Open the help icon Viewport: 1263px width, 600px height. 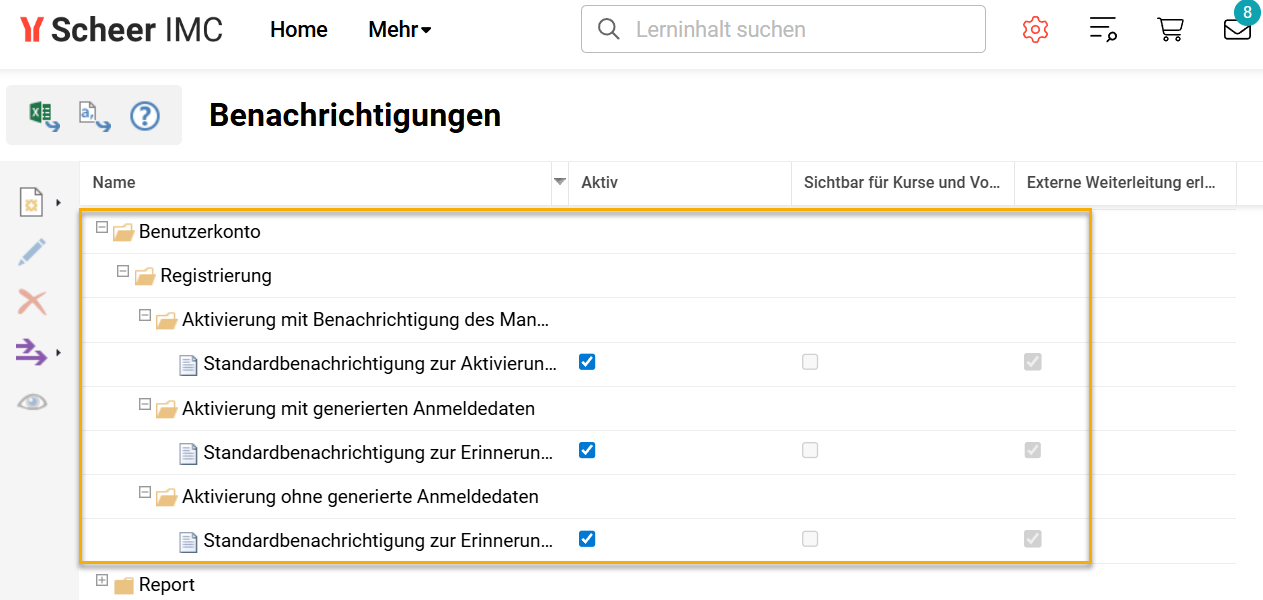pos(144,115)
